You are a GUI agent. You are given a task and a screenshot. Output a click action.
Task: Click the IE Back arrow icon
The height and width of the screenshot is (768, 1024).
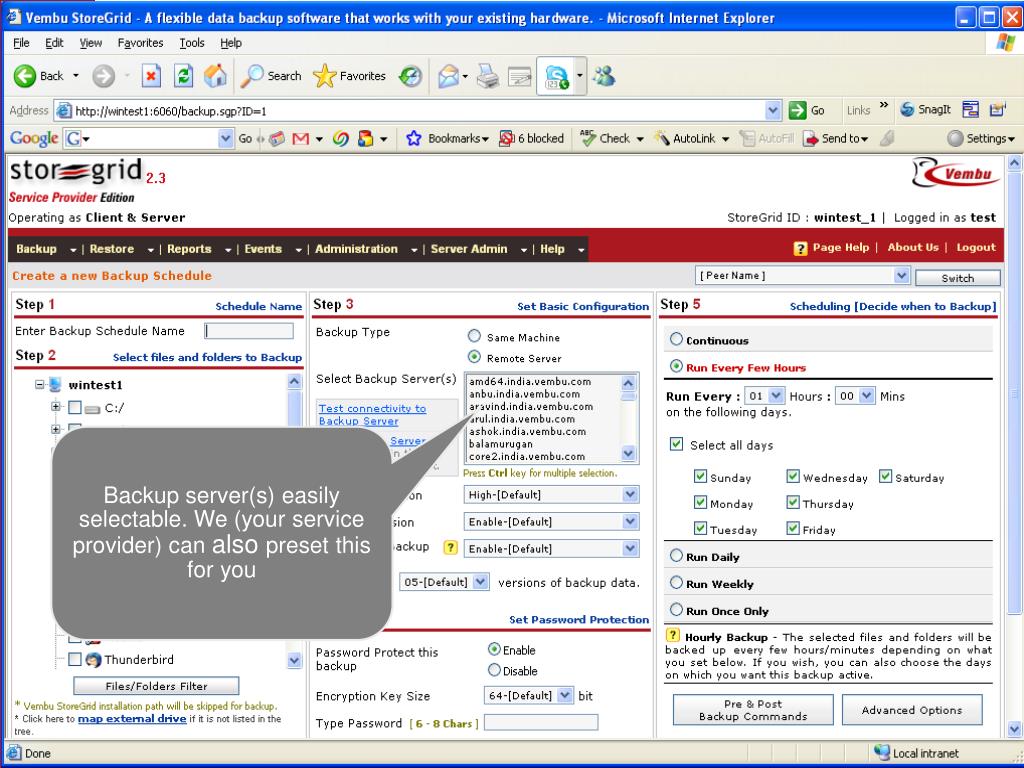tap(25, 76)
